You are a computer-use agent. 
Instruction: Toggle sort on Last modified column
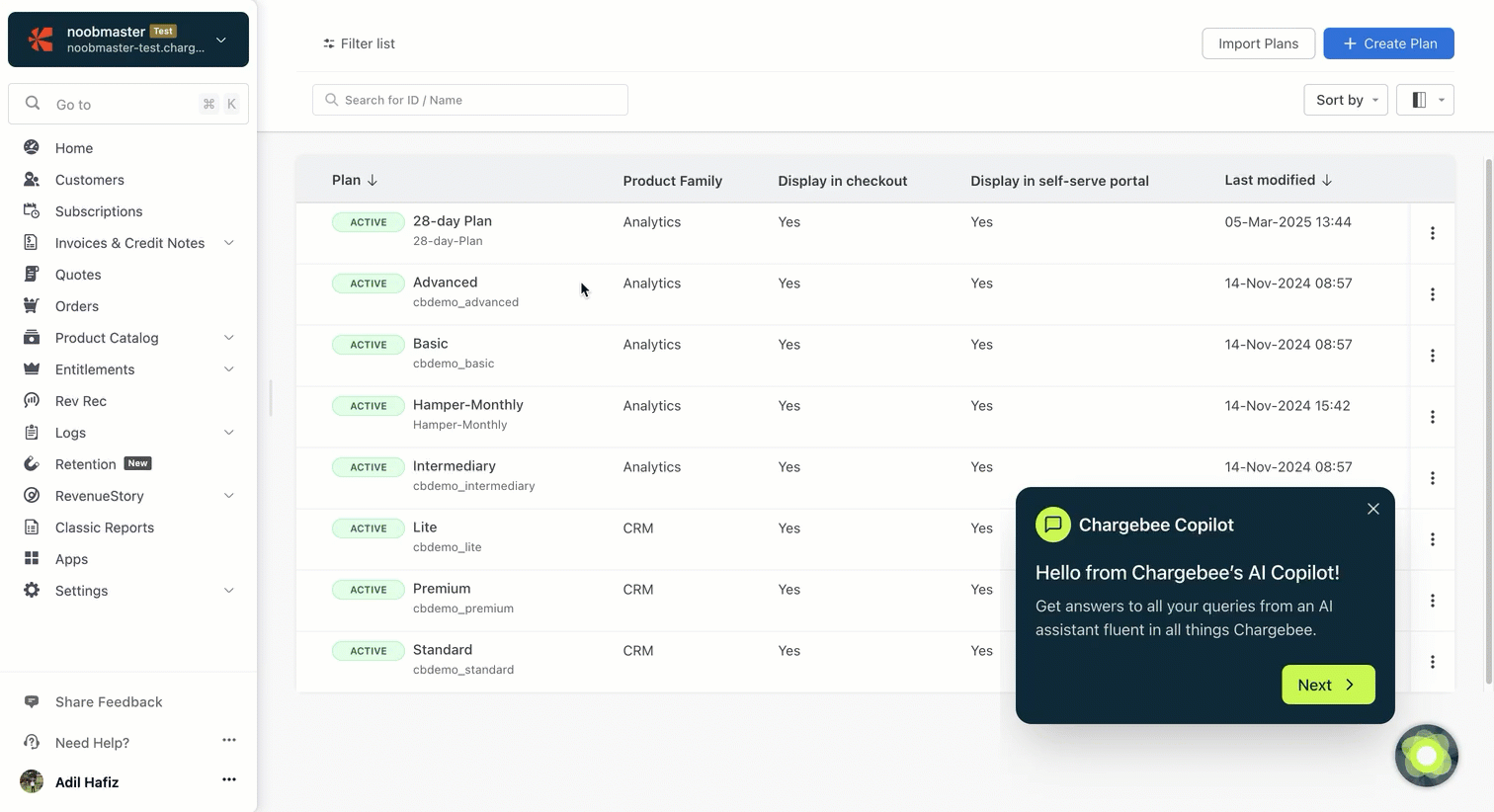click(x=1278, y=180)
